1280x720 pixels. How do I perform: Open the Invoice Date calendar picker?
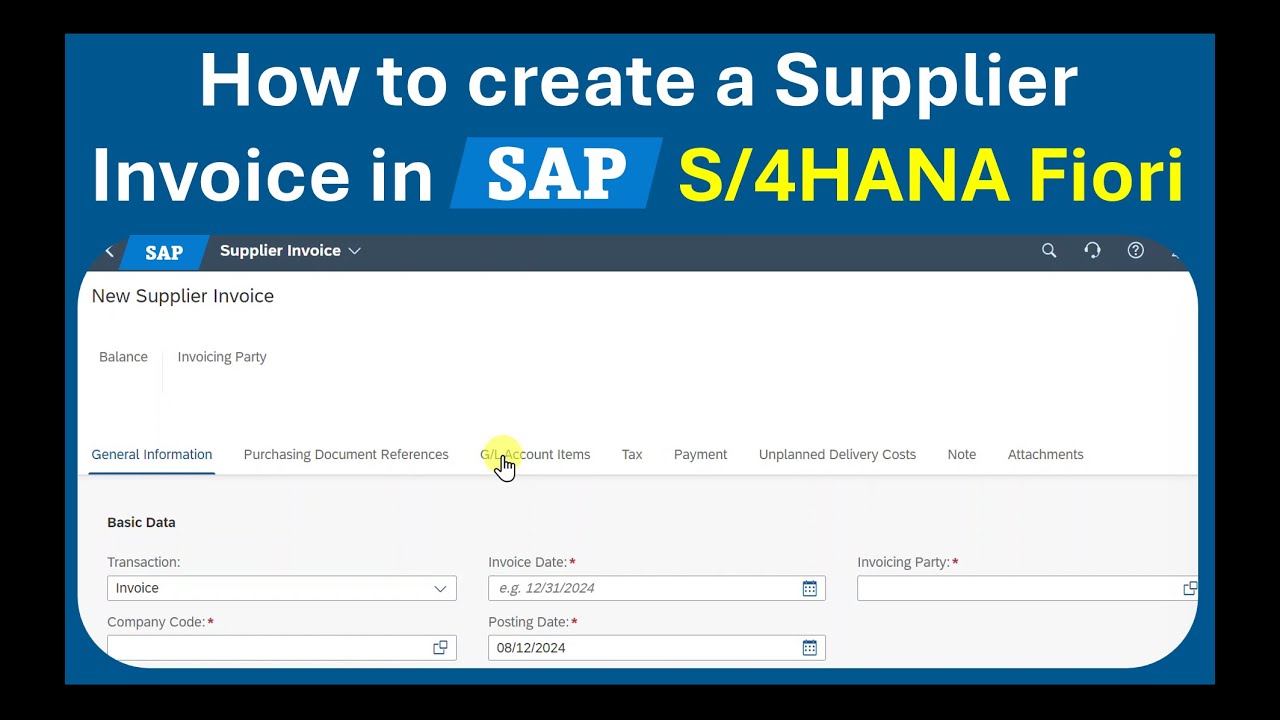tap(810, 588)
